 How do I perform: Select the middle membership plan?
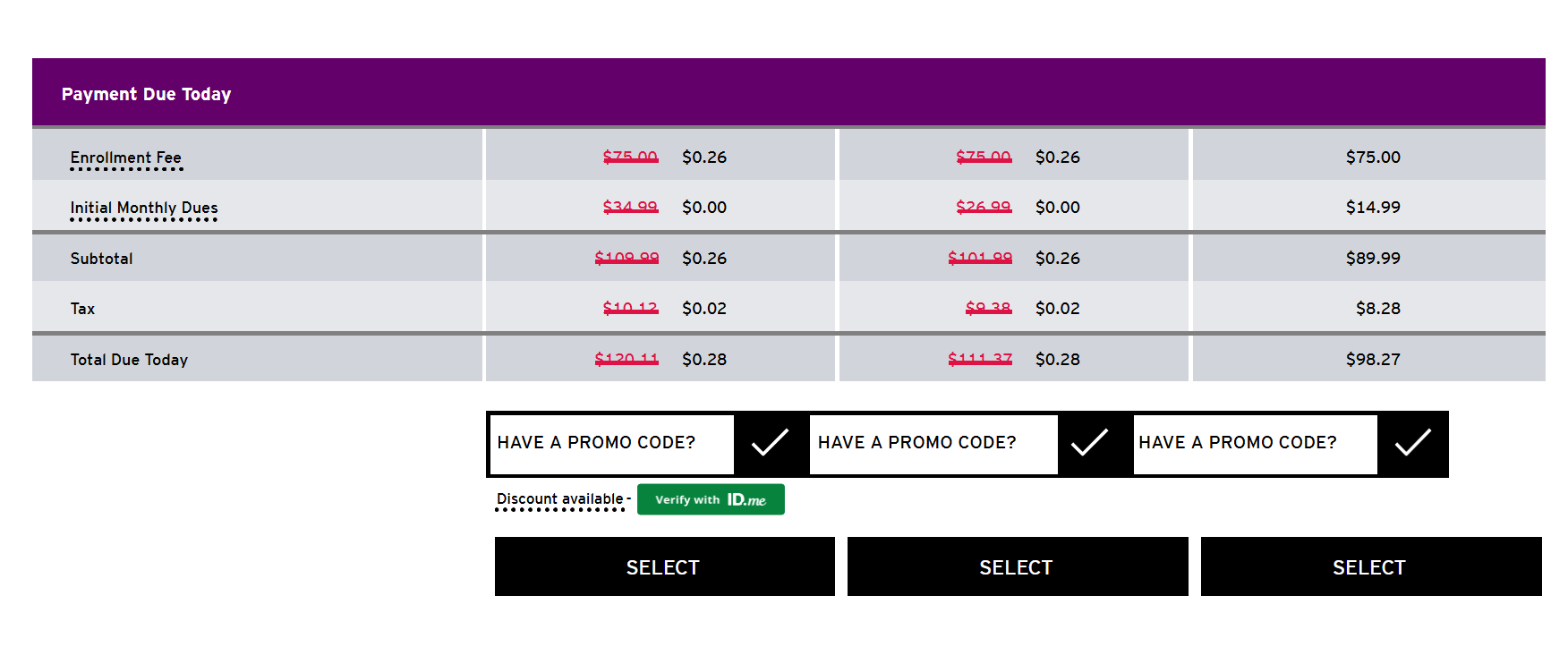(x=1018, y=566)
